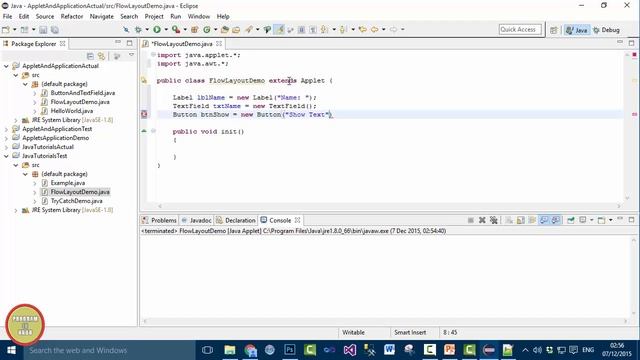Click the Save toolbar icon
Image resolution: width=640 pixels, height=360 pixels.
click(x=43, y=30)
